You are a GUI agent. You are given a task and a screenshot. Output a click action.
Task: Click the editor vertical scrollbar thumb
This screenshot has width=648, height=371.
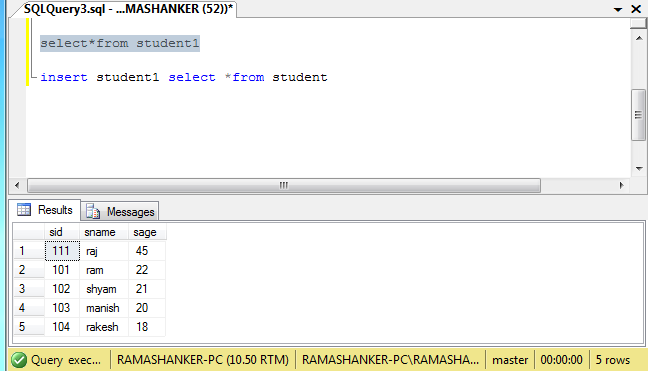point(639,115)
